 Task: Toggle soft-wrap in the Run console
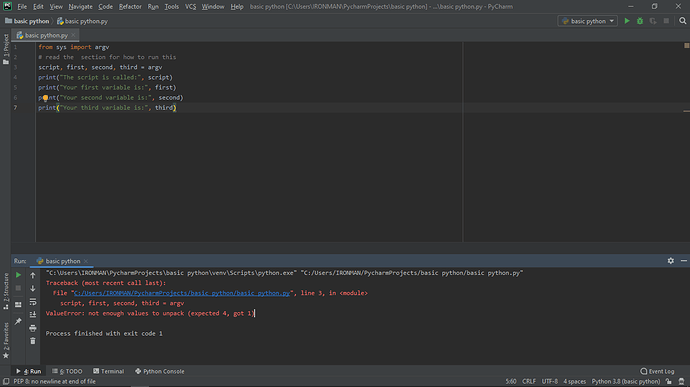tap(33, 302)
